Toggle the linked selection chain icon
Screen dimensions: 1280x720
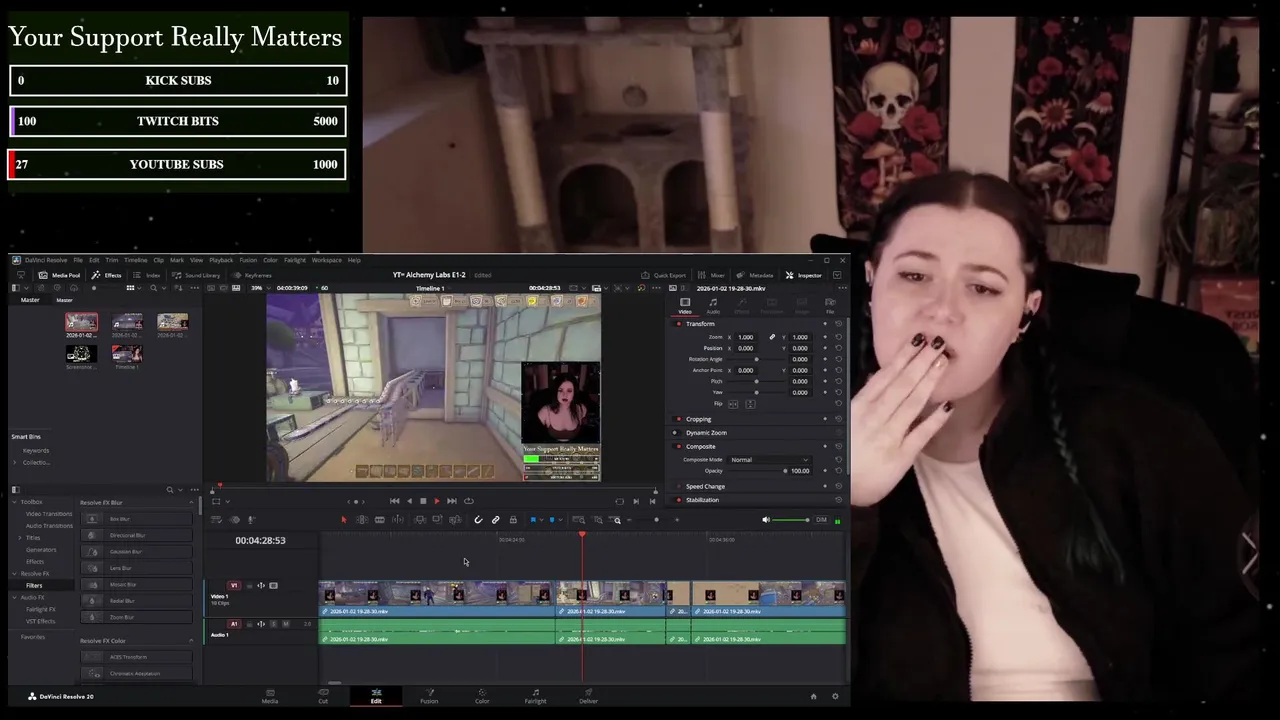[x=495, y=520]
